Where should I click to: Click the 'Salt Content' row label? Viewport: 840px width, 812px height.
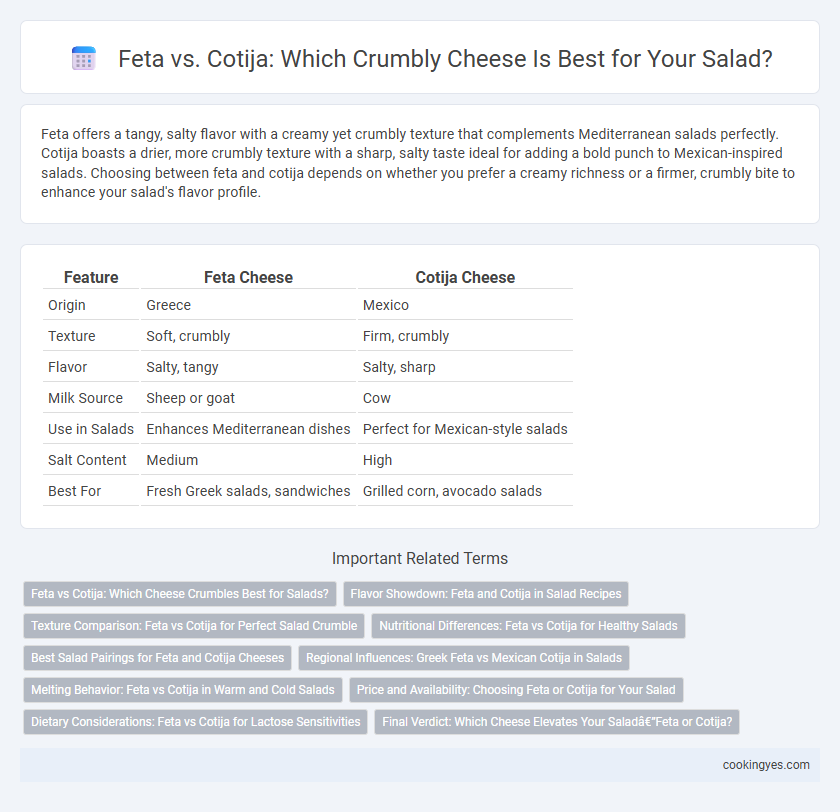(87, 460)
